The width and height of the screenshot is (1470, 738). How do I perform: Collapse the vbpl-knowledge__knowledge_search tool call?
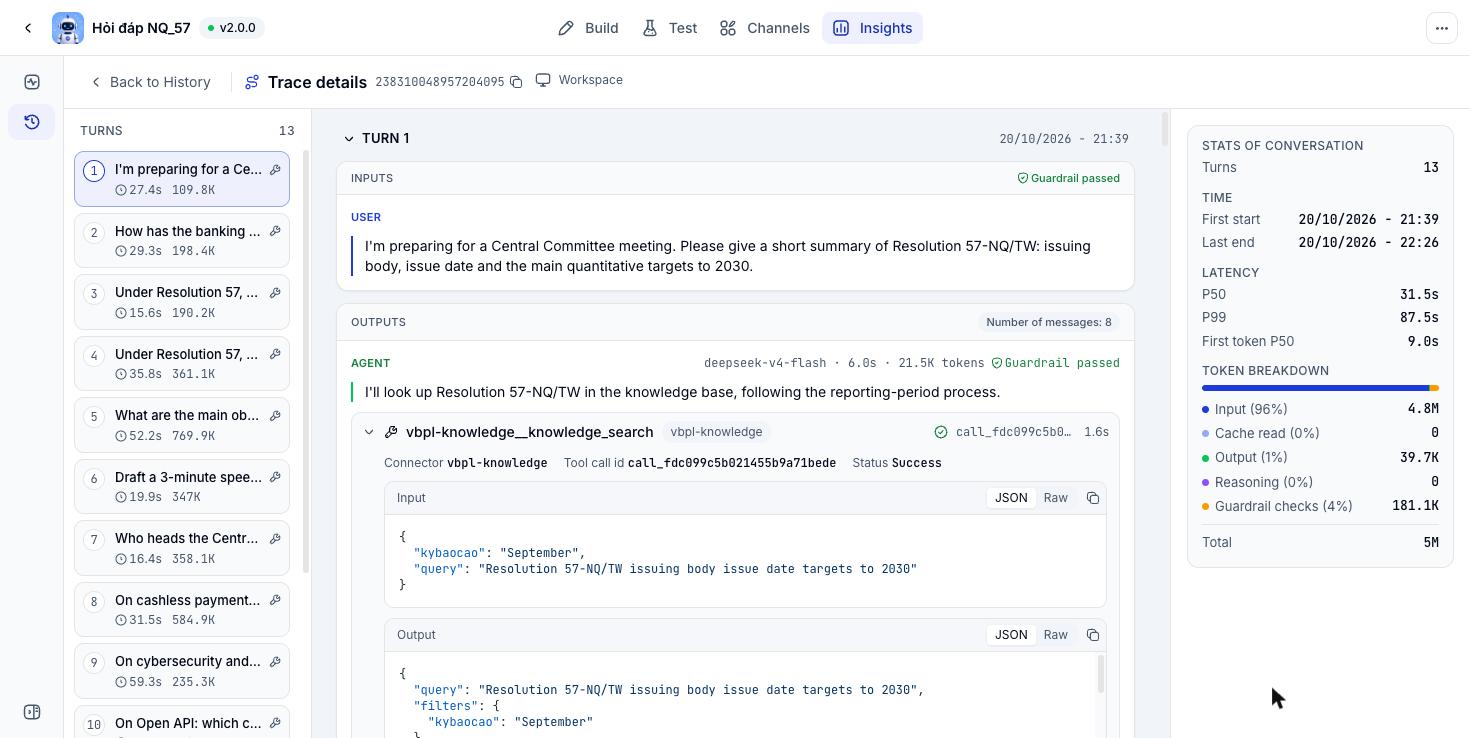pyautogui.click(x=369, y=432)
